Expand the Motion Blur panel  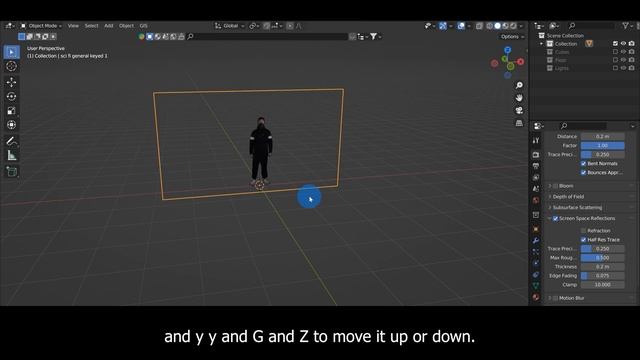click(x=550, y=298)
